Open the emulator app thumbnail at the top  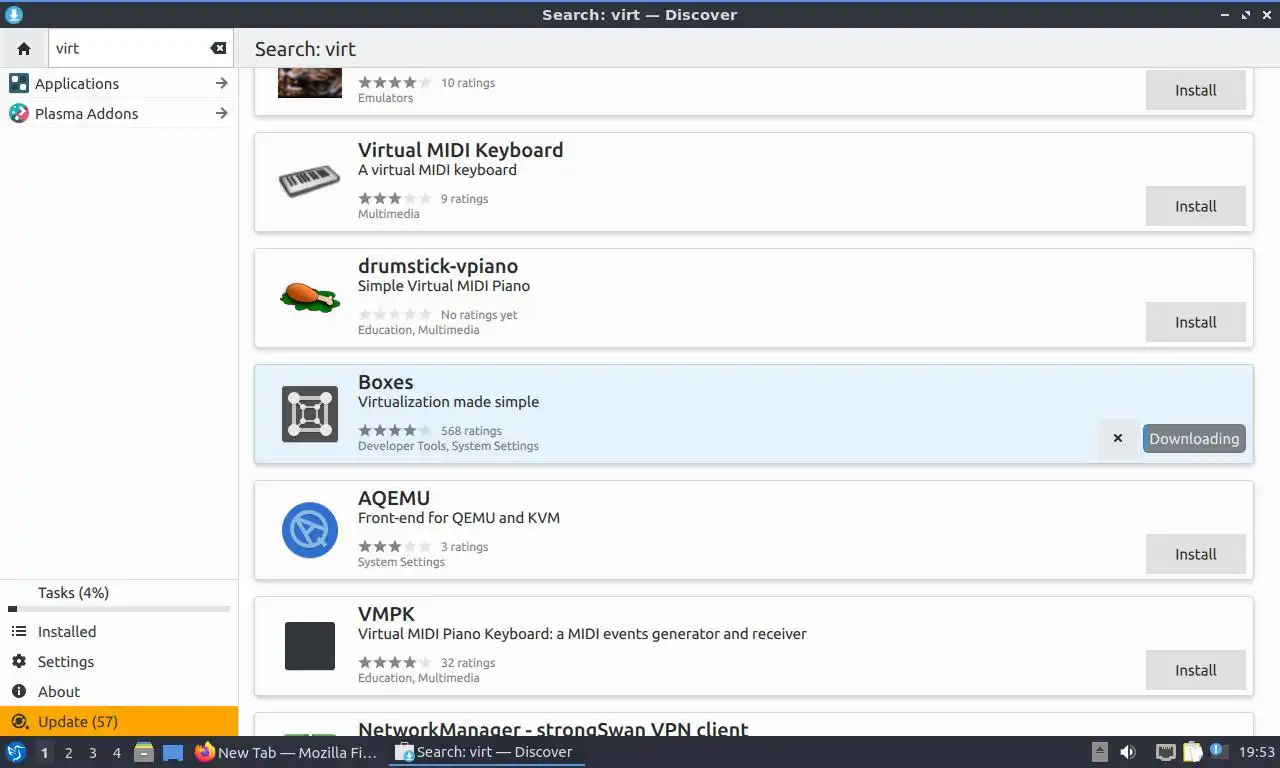coord(309,82)
